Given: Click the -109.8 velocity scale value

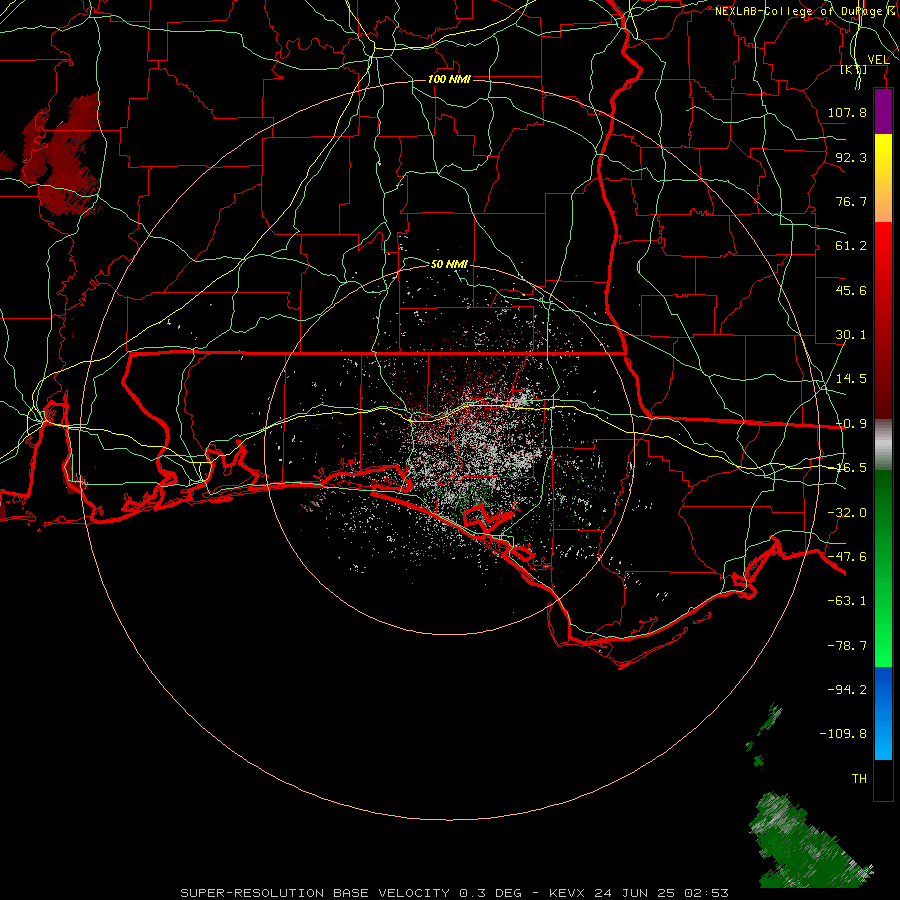Looking at the screenshot, I should pos(843,734).
